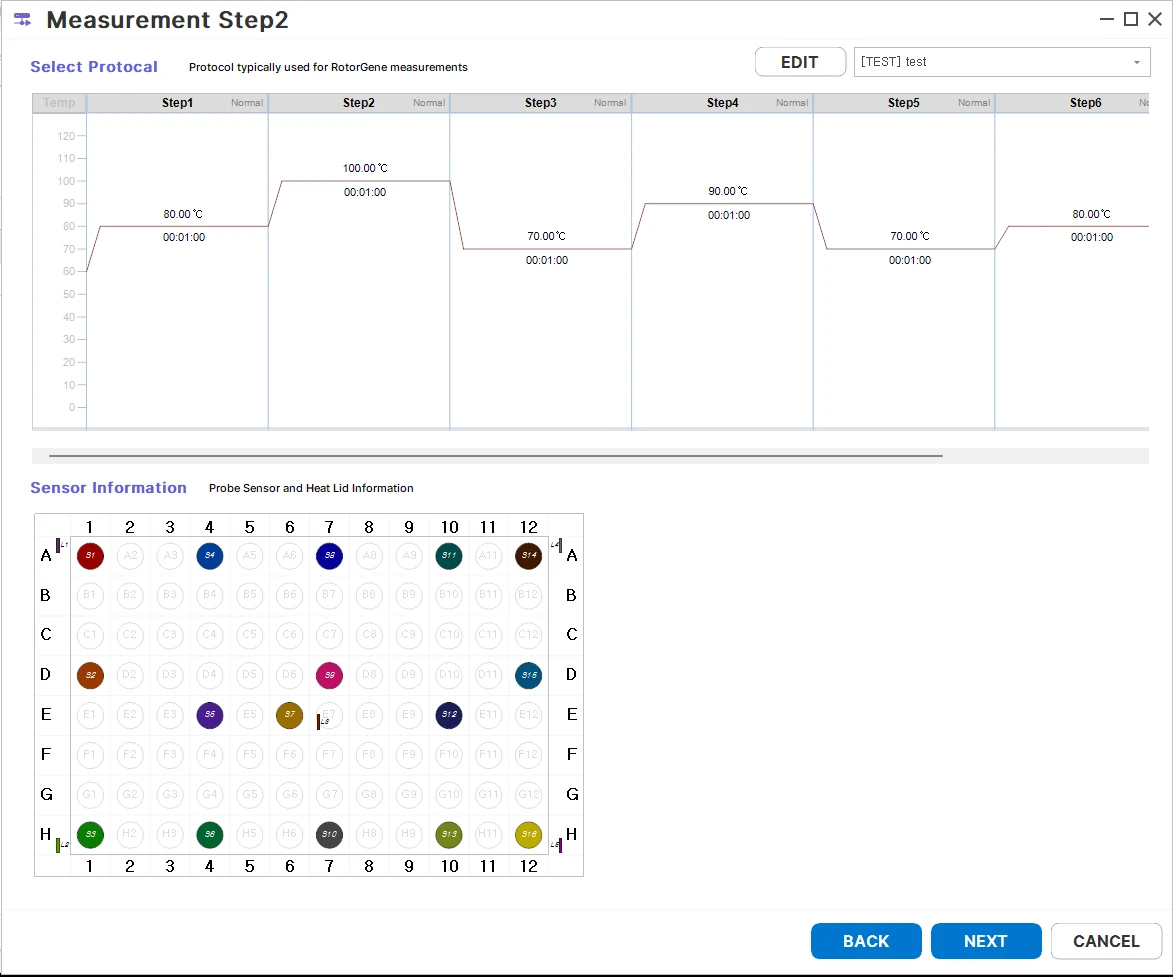Click the 00:01:00 duration in Step2
This screenshot has height=977, width=1173.
365,192
